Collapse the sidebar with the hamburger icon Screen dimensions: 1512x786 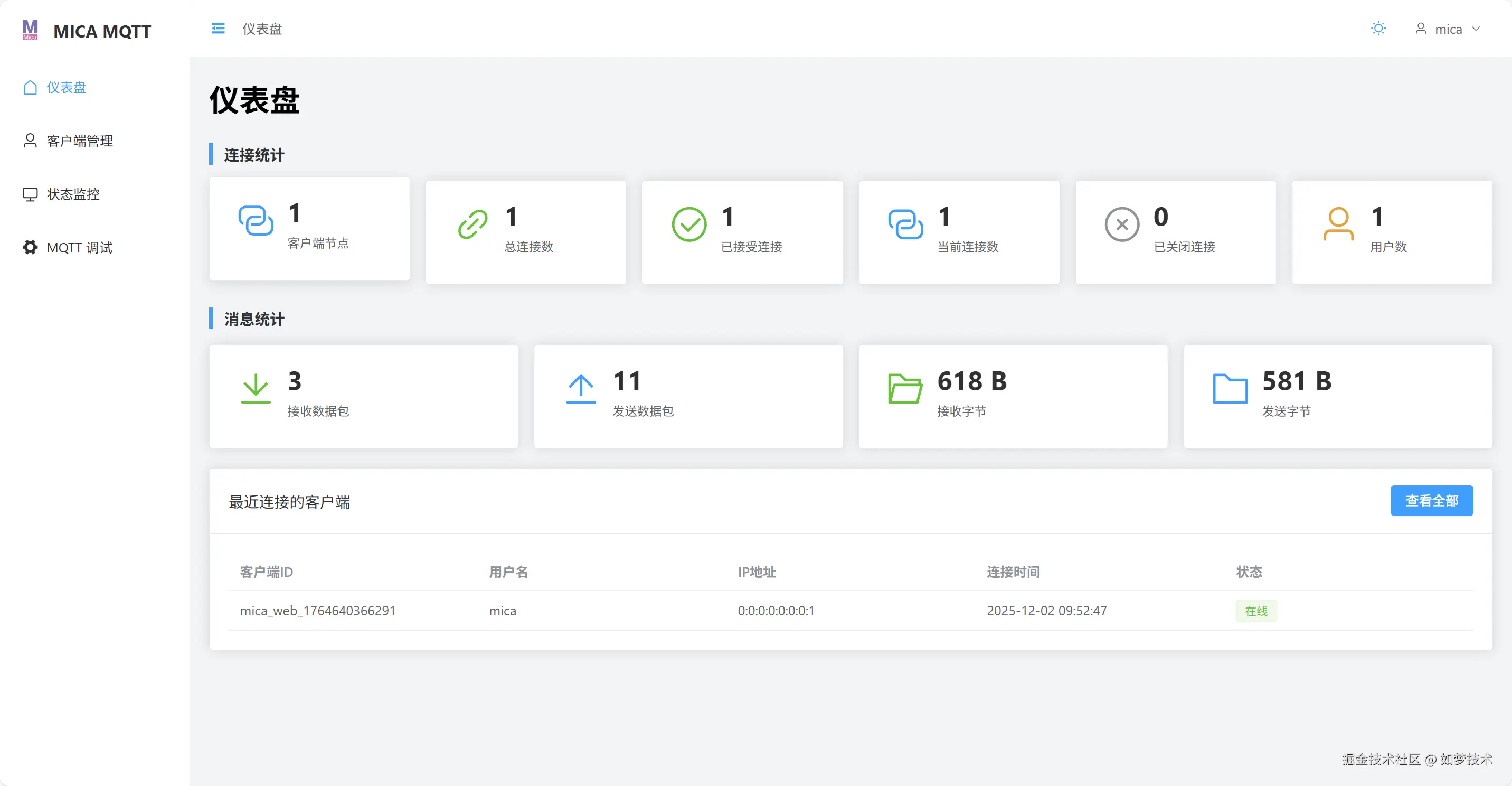pos(218,28)
